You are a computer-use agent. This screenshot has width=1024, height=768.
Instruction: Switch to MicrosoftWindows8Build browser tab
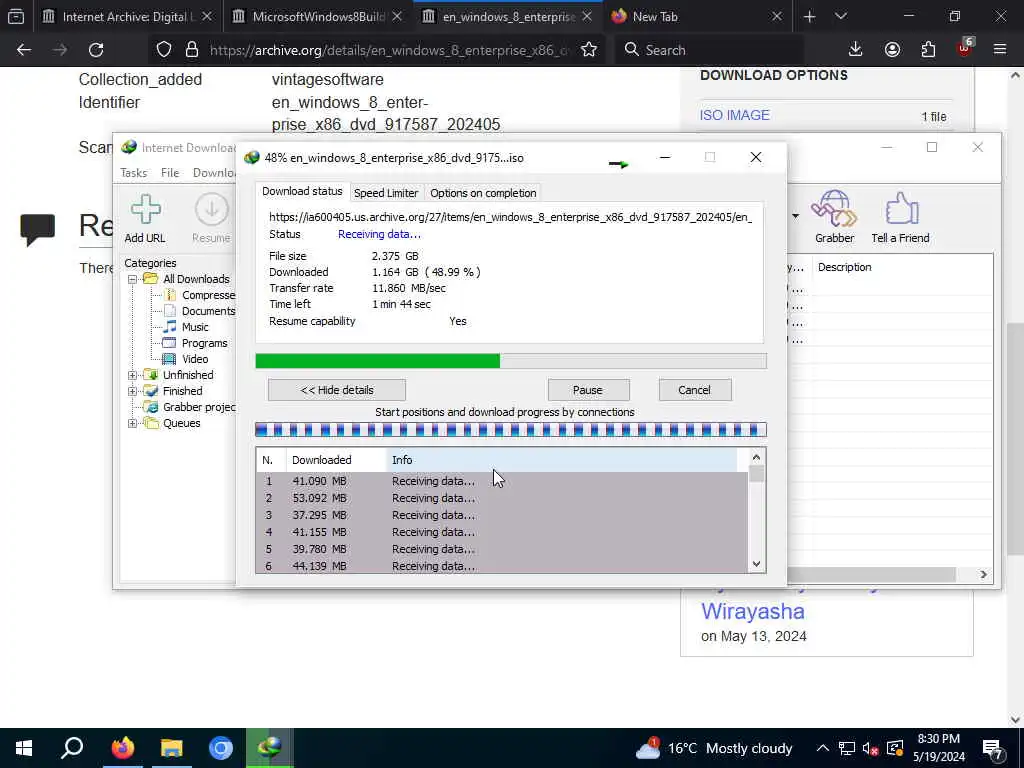317,16
